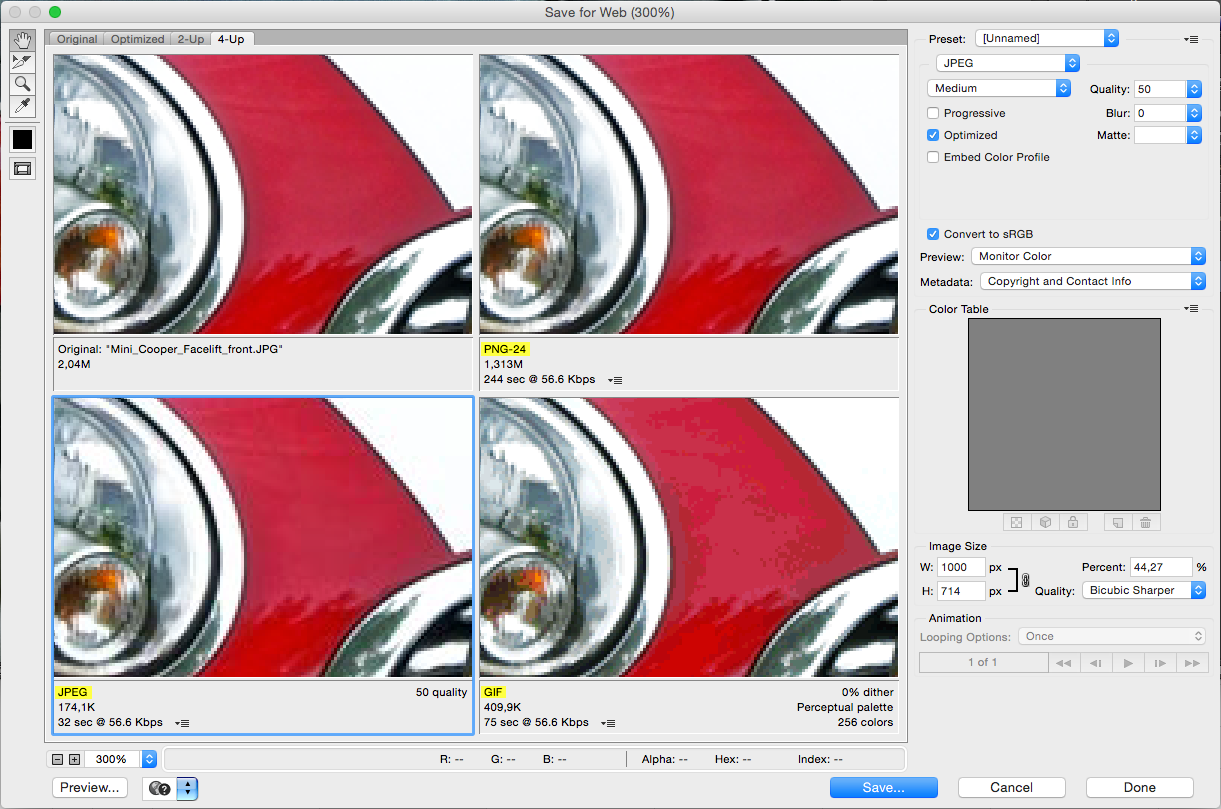The height and width of the screenshot is (809, 1221).
Task: Switch to the 2-Up tab
Action: pos(191,39)
